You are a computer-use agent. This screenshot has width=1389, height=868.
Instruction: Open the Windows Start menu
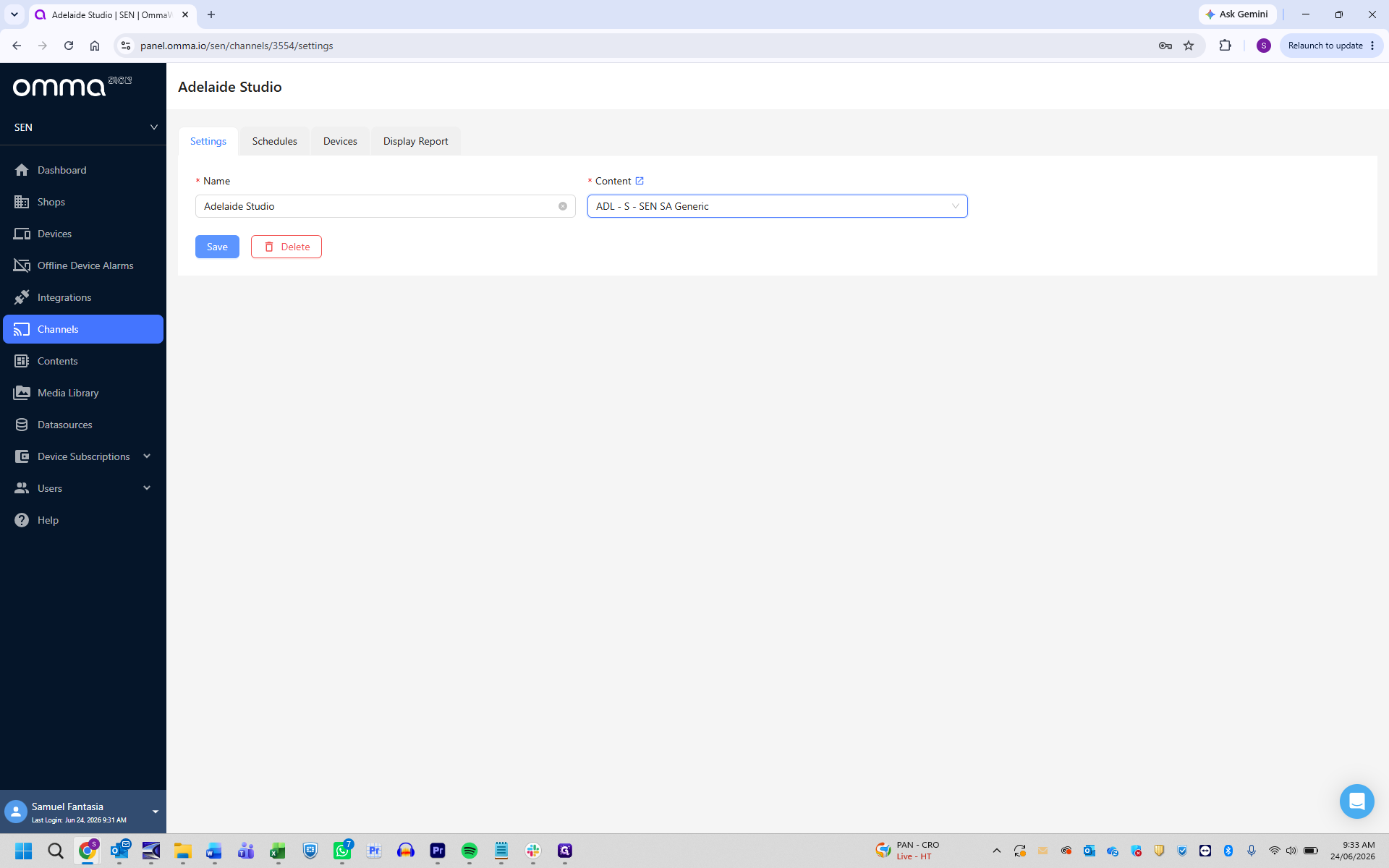(x=23, y=851)
